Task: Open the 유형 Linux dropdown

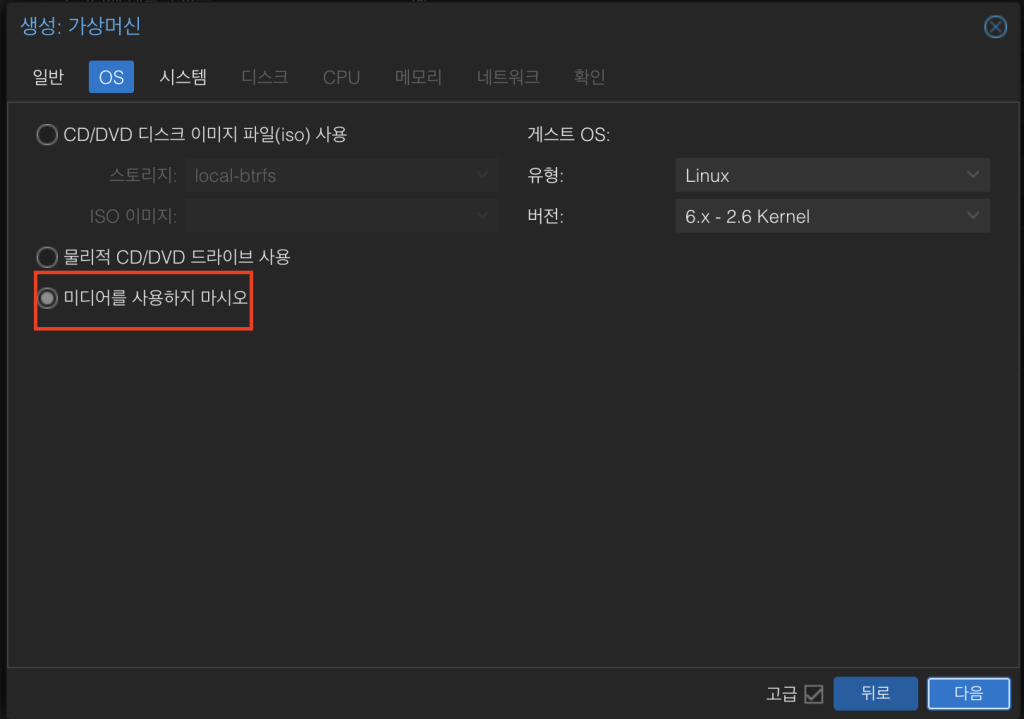Action: 832,175
